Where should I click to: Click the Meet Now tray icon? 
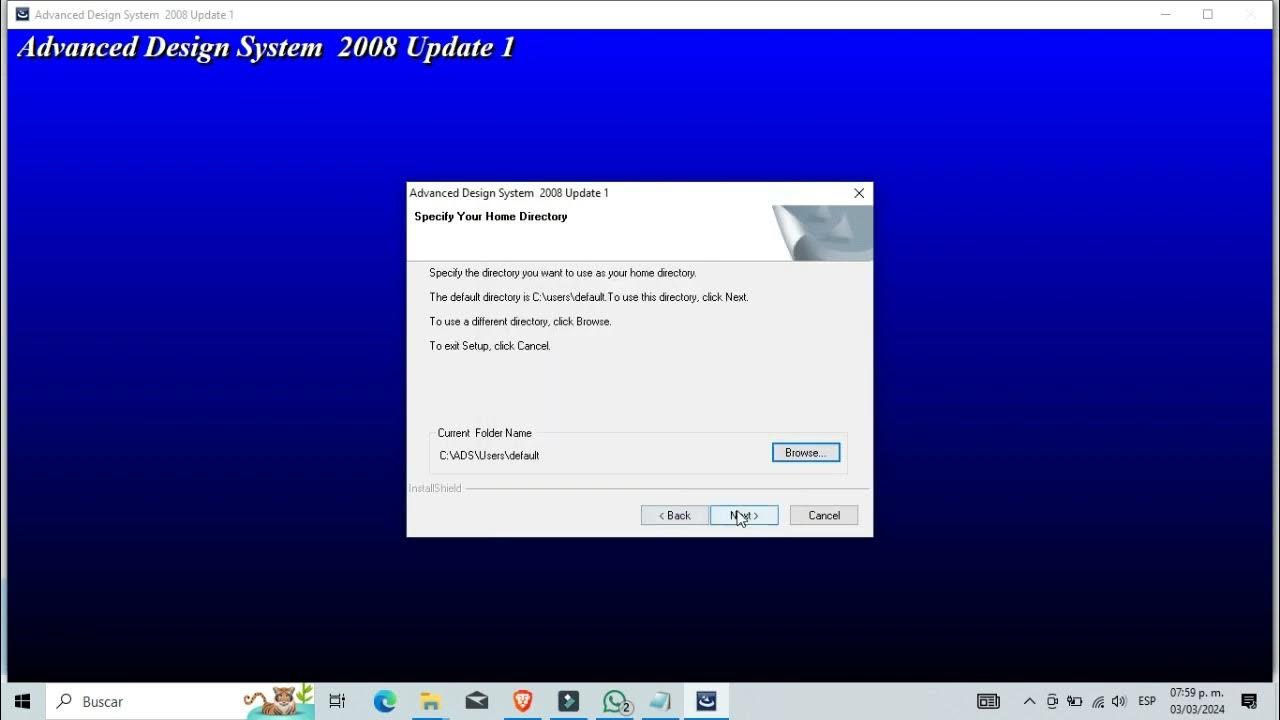click(1052, 702)
